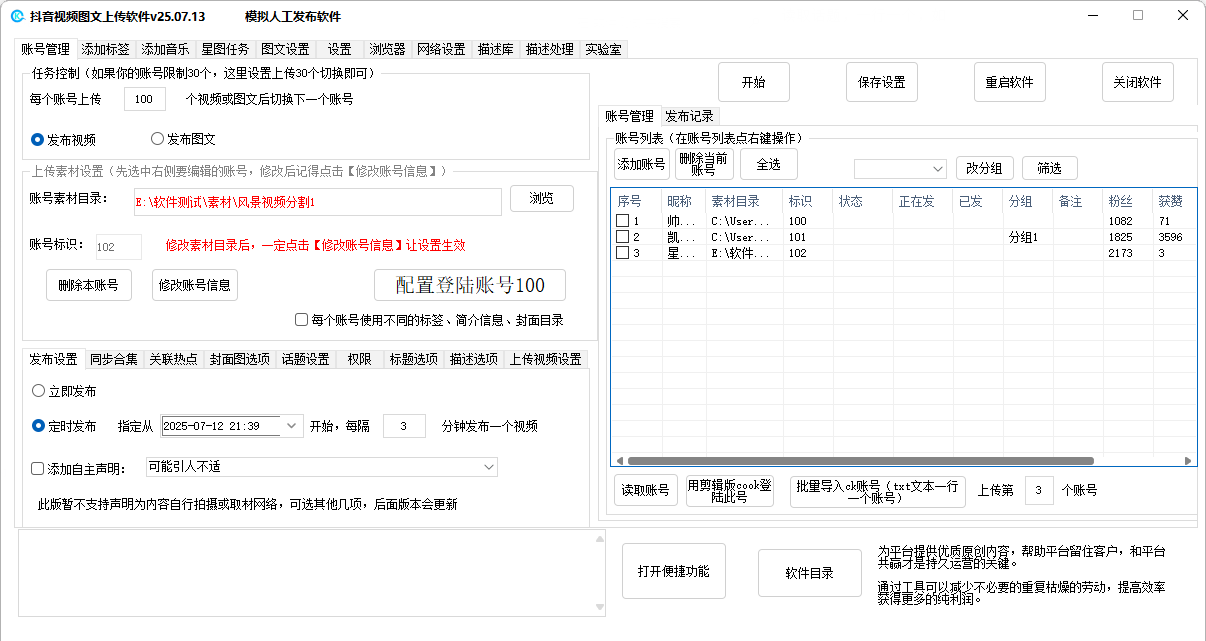Switch to the 添加标签 tab
The height and width of the screenshot is (641, 1206).
point(106,49)
